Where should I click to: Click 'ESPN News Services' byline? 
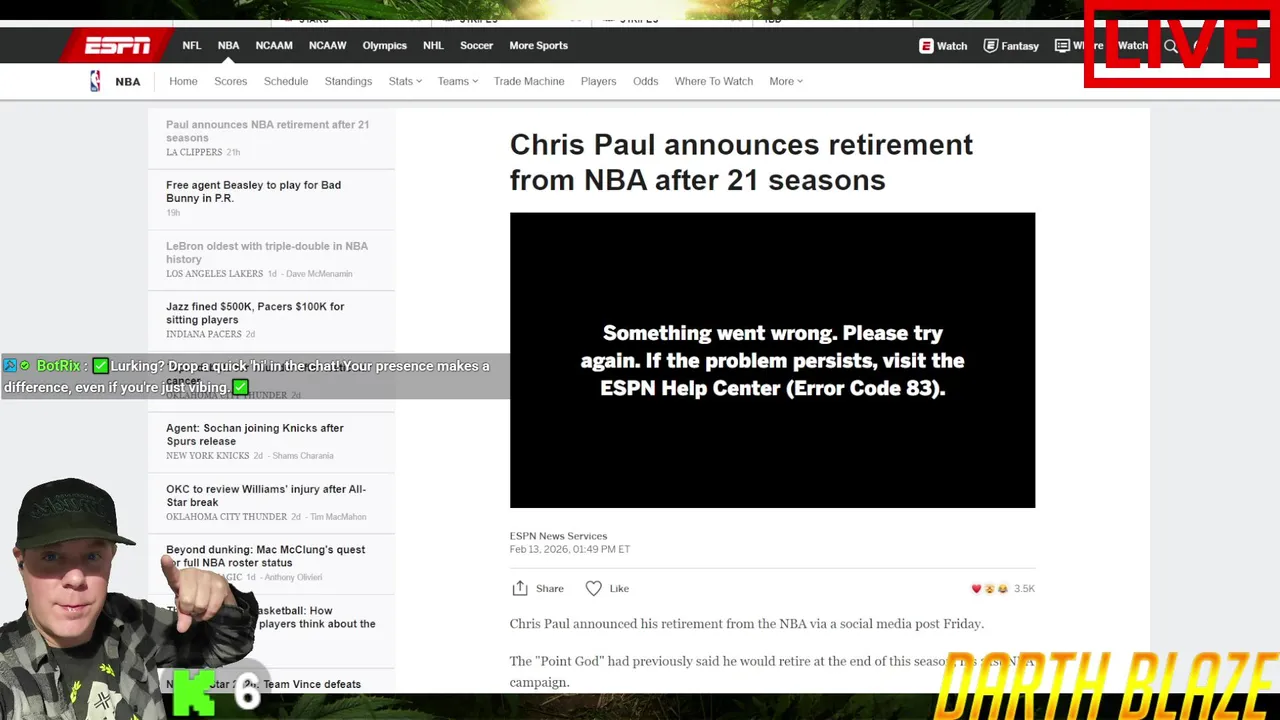[558, 536]
